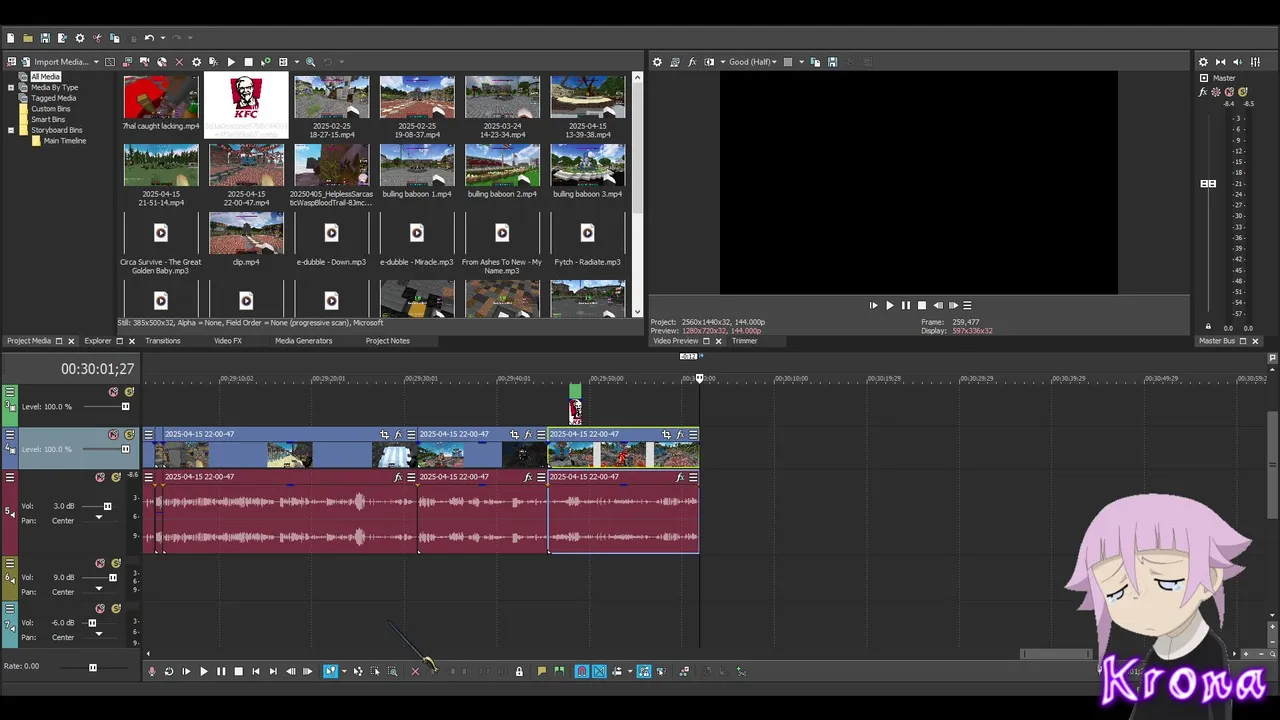Screen dimensions: 1280x720
Task: Click Record microphone icon in transport bar
Action: pos(151,671)
